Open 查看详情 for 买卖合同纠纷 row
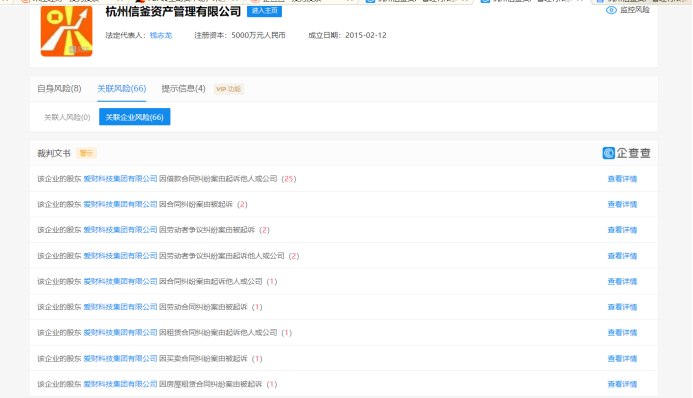This screenshot has height=398, width=693. coord(622,358)
